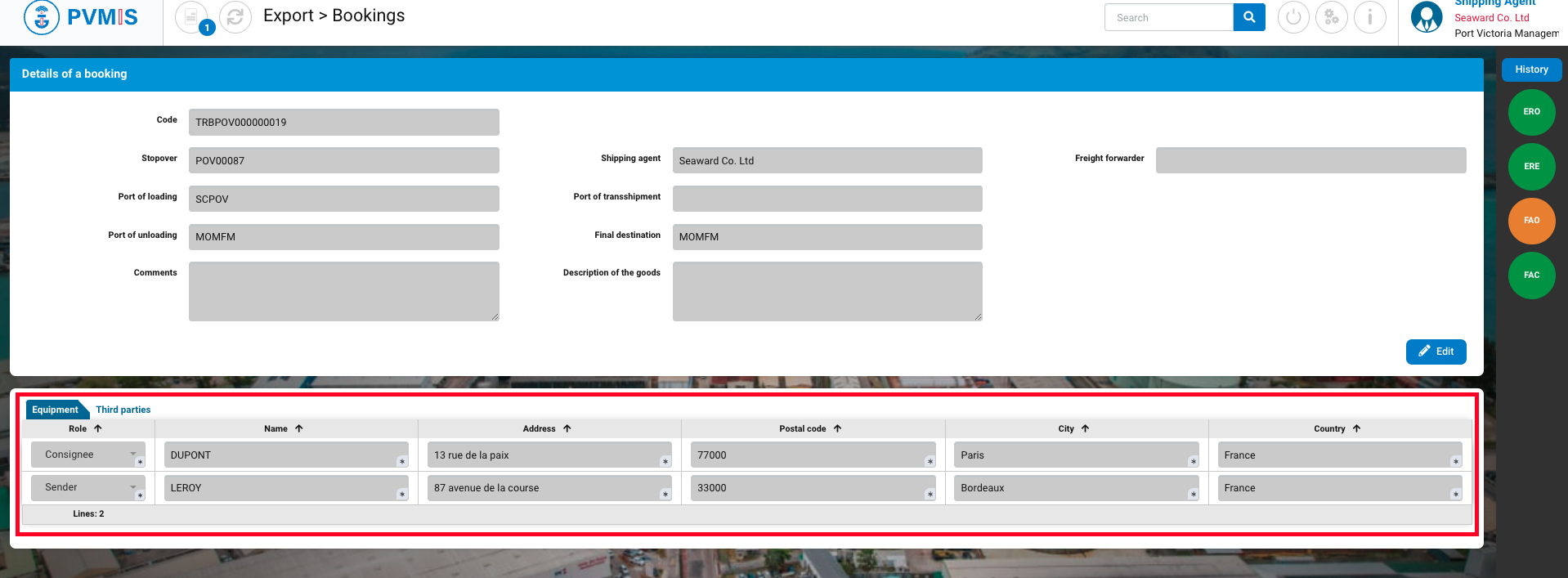Select the green ERO status circle

pos(1531,112)
